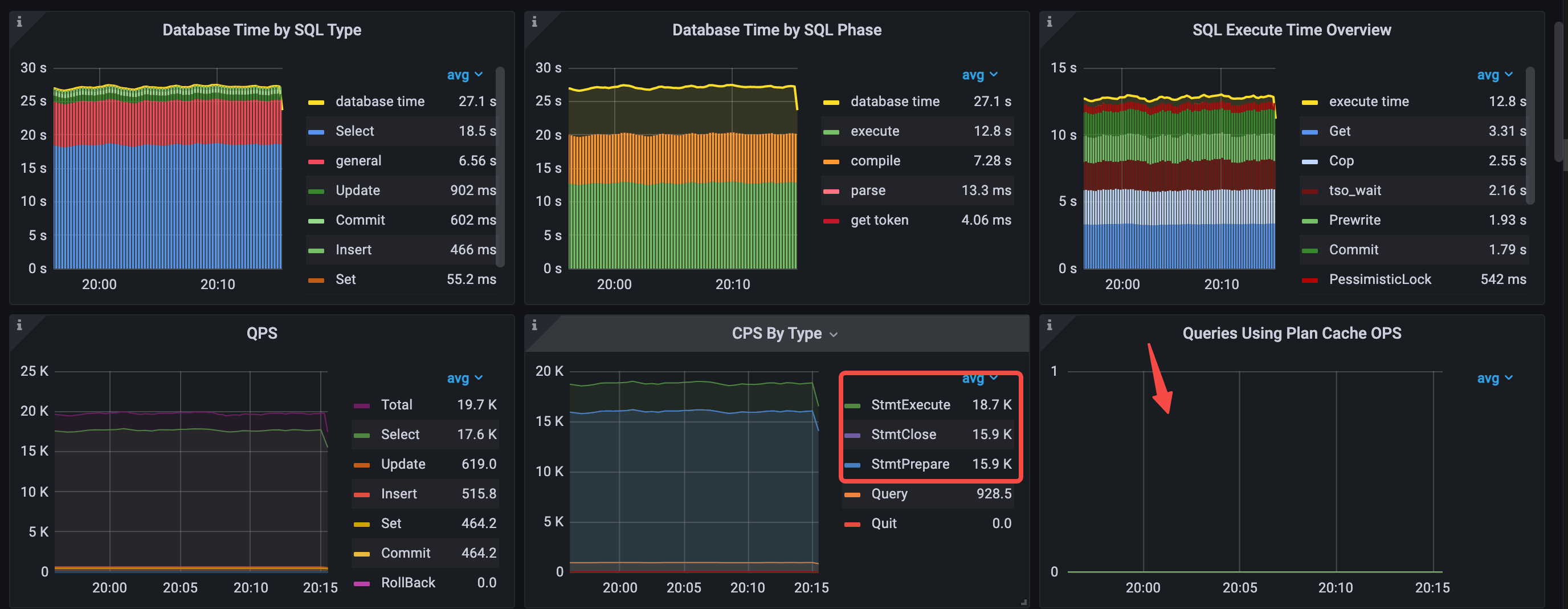Click the info icon on SQL Execute Time Overview panel
This screenshot has height=609, width=1568.
coord(1050,21)
